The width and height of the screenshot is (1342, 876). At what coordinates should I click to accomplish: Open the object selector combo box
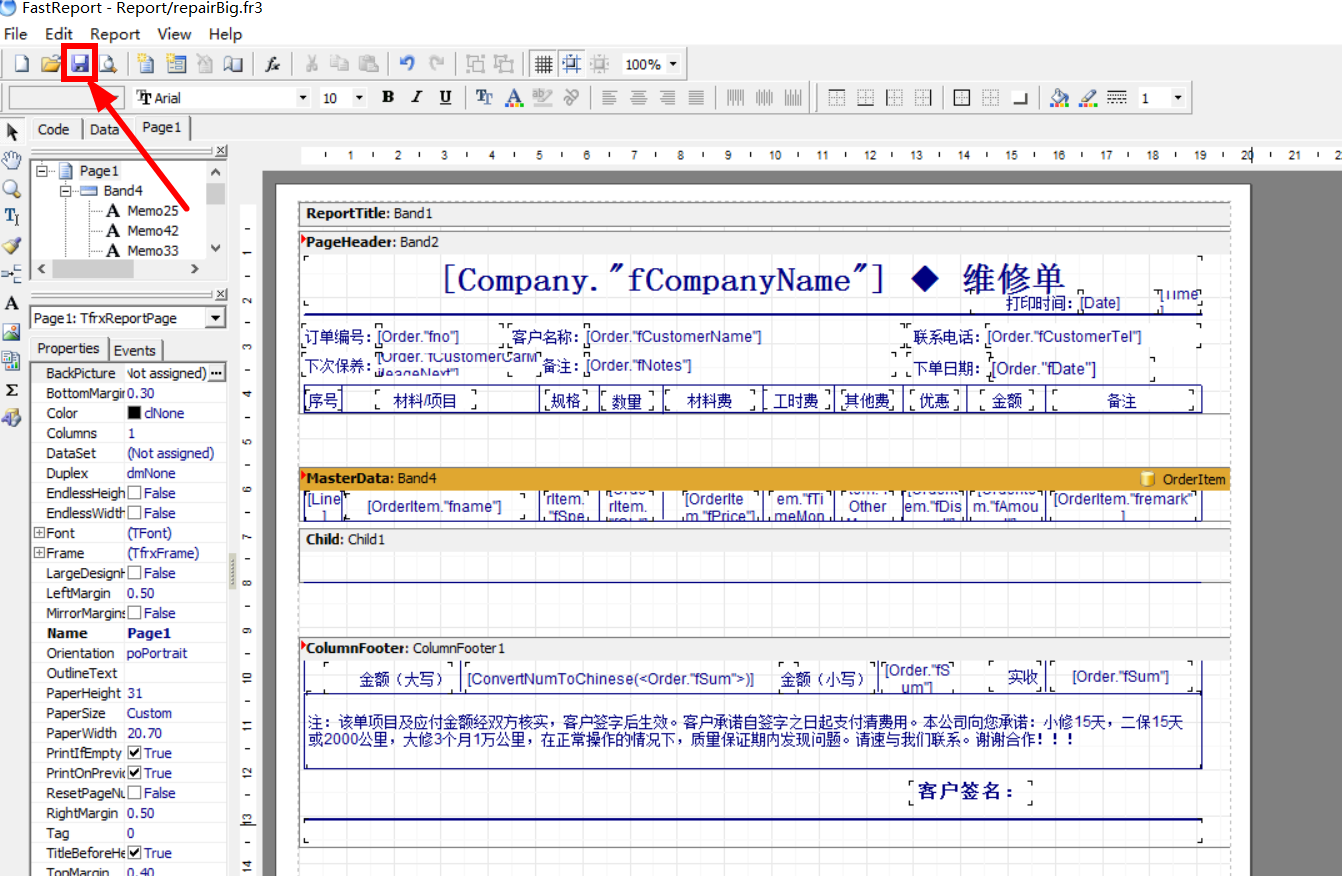[x=128, y=318]
